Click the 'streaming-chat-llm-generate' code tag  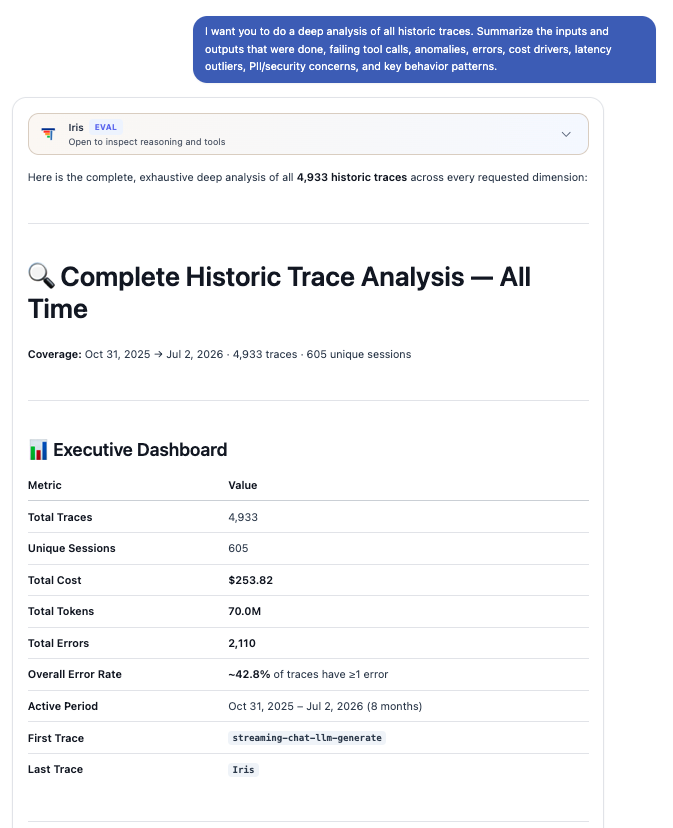pos(307,738)
